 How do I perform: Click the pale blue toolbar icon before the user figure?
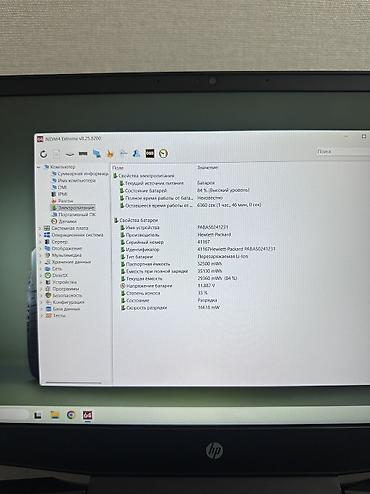(123, 153)
